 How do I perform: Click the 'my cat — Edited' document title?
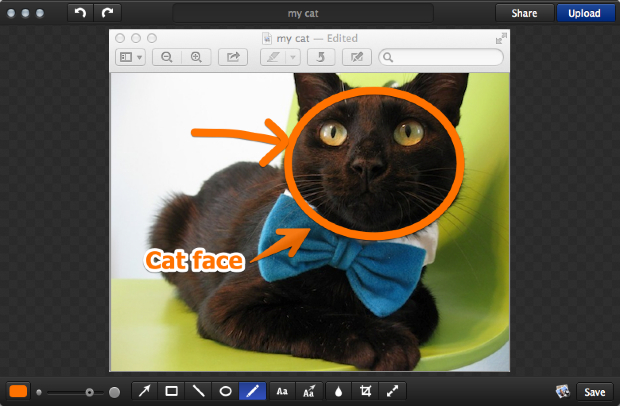317,38
